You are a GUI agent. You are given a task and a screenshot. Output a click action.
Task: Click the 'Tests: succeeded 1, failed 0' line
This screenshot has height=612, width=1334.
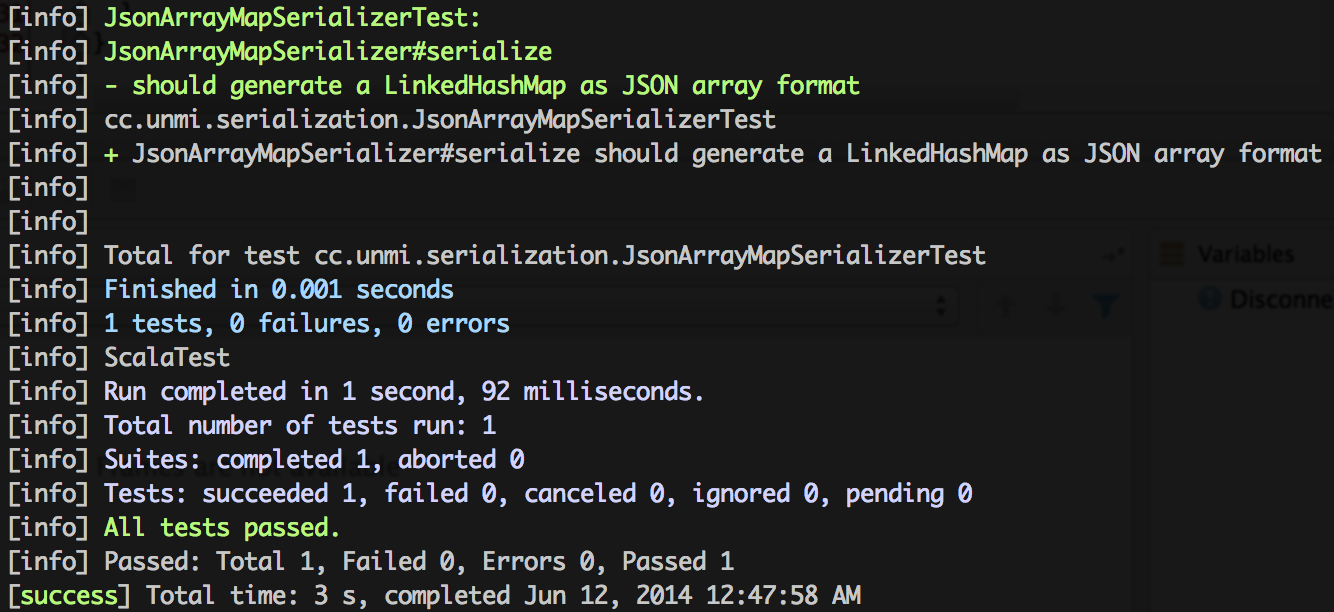pos(538,493)
